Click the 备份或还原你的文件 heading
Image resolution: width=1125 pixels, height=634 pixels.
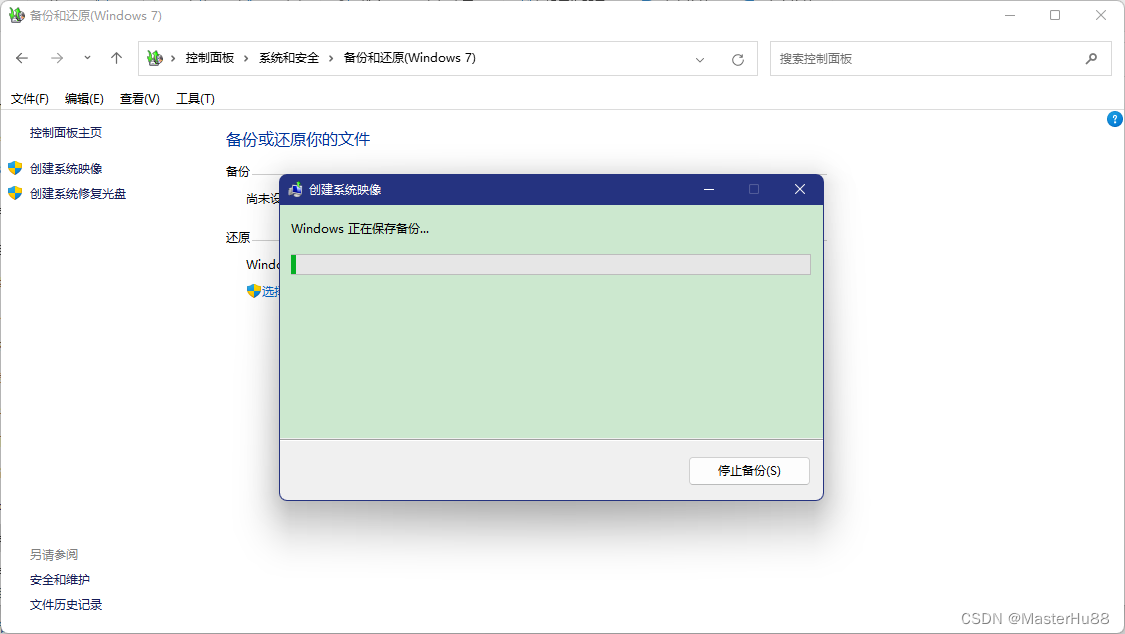[298, 139]
